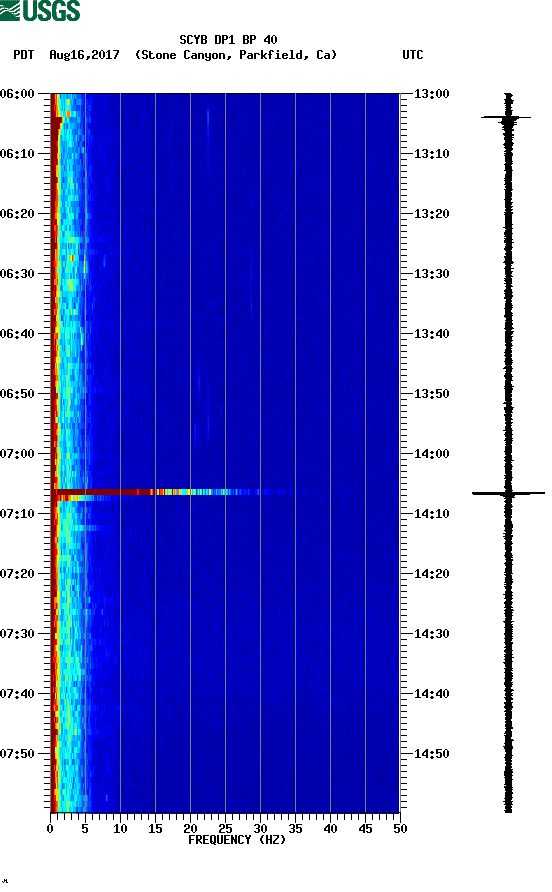Click the "PDT" timezone label
Viewport: 552px width, 892px height.
tap(24, 55)
